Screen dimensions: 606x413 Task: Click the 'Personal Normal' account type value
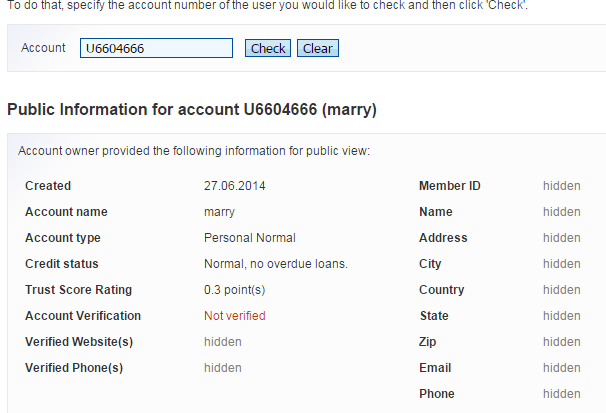[250, 238]
